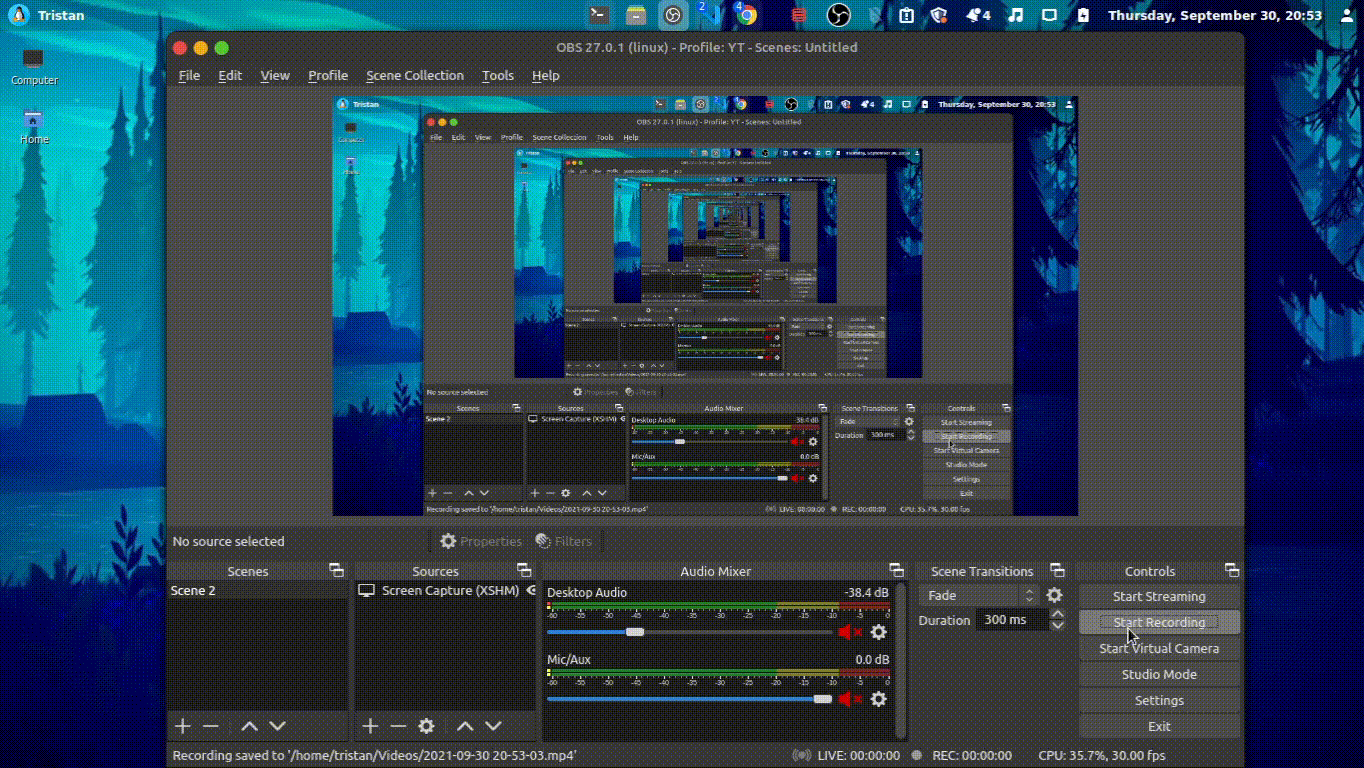Click the Audio Mixer scrollbar
The width and height of the screenshot is (1364, 768).
[x=900, y=660]
